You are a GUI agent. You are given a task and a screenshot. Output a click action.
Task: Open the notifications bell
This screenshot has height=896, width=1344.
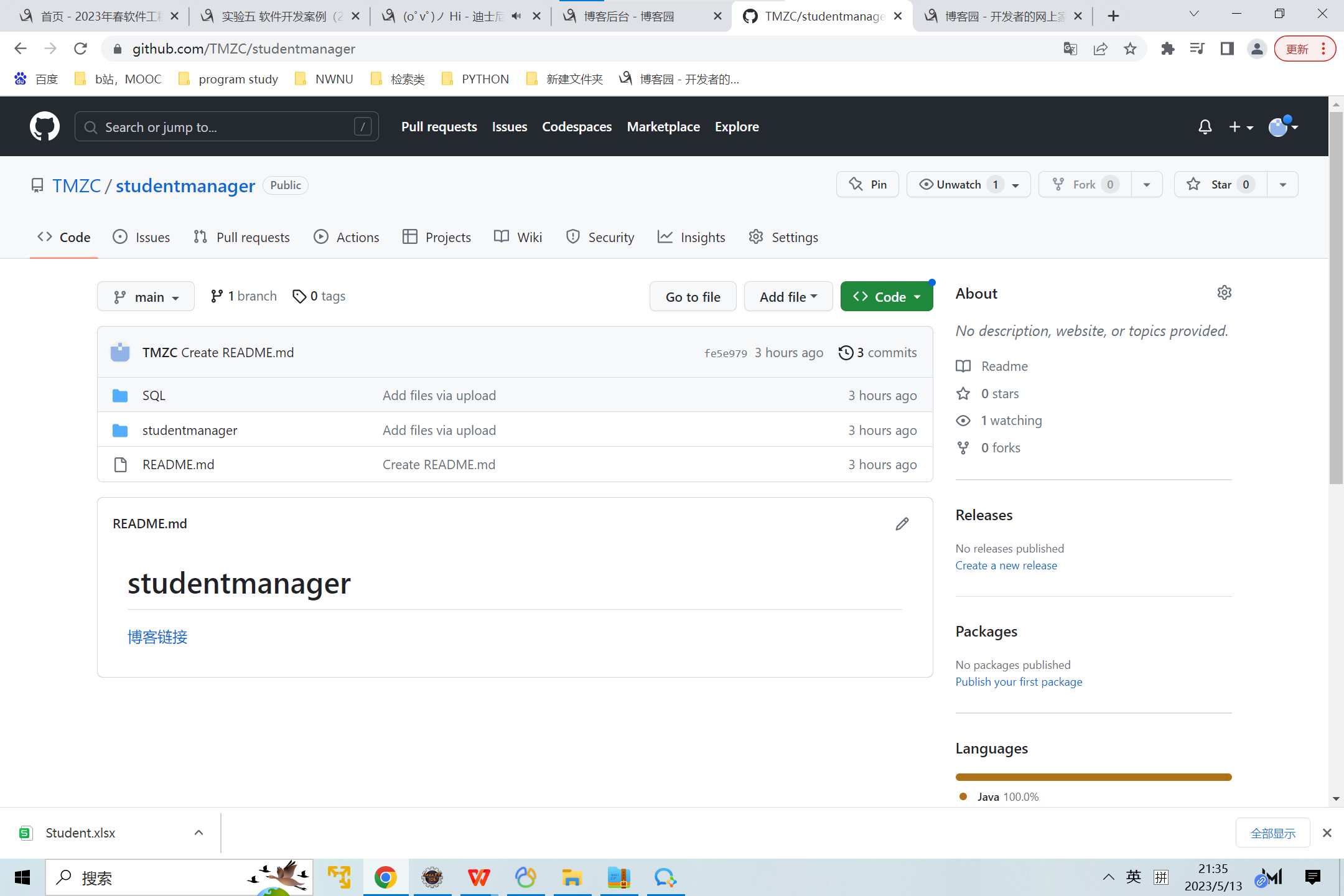[1205, 127]
